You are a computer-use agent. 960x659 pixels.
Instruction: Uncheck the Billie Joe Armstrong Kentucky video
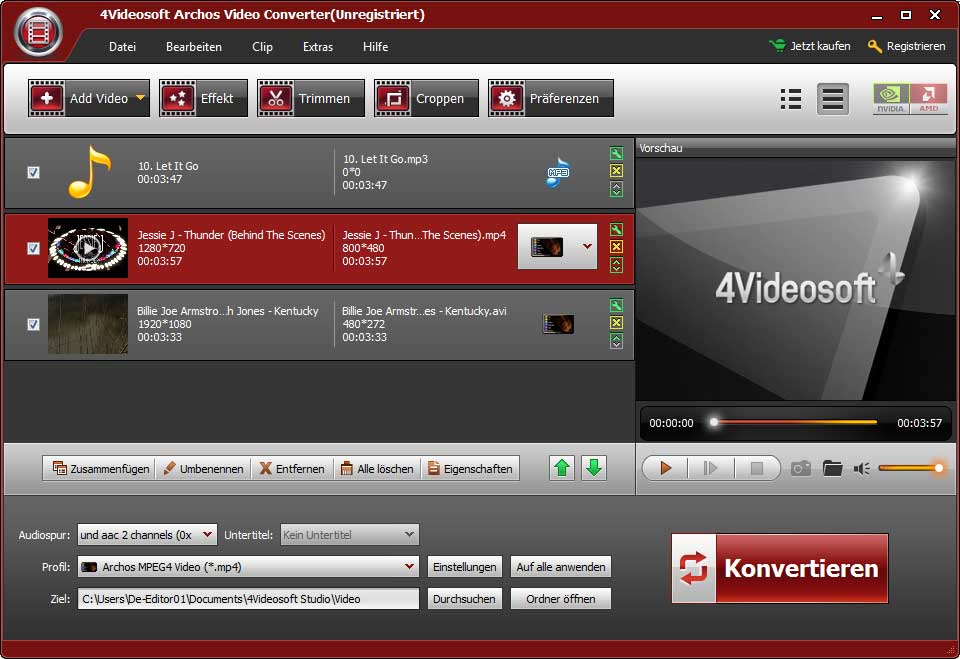click(x=33, y=324)
